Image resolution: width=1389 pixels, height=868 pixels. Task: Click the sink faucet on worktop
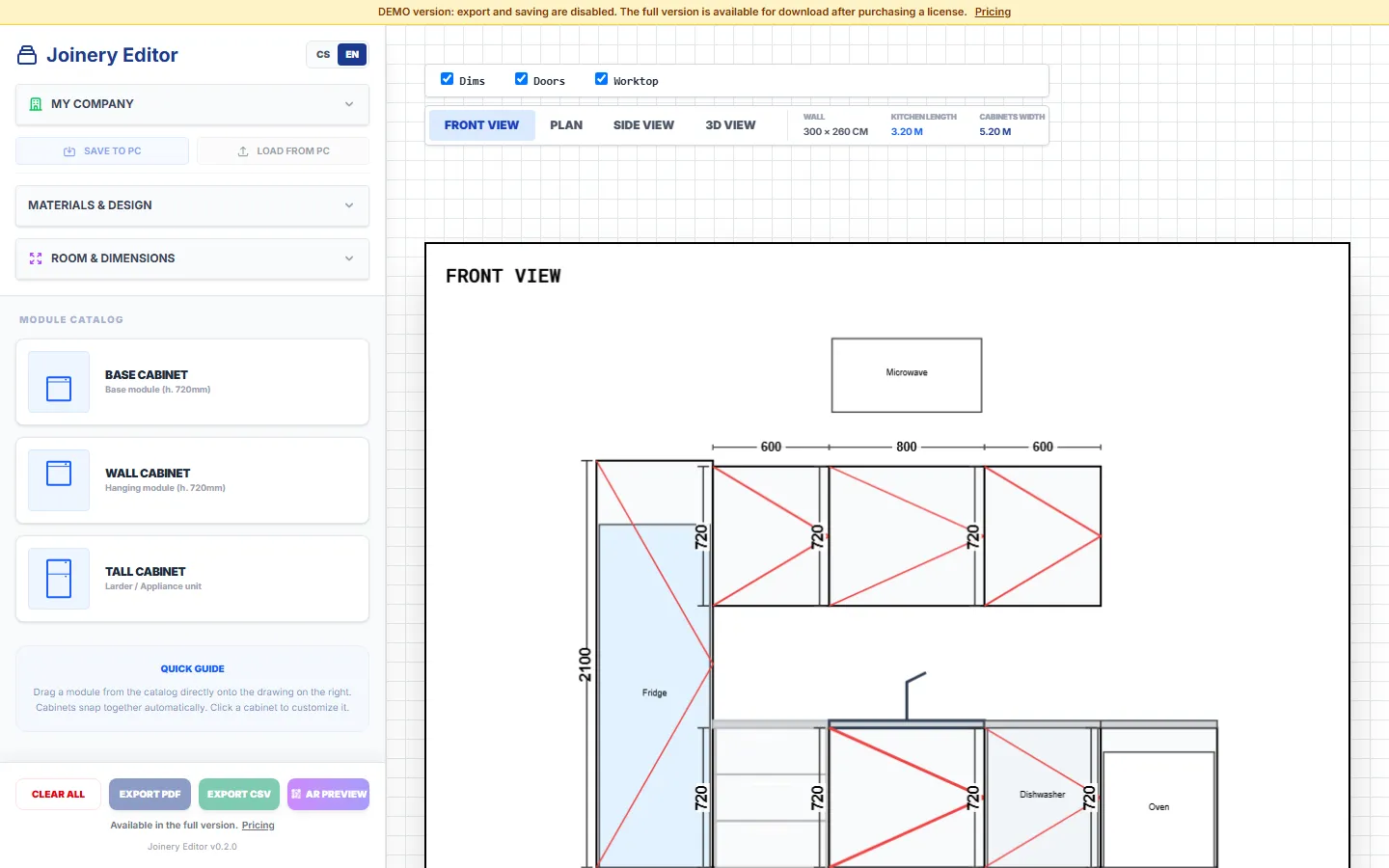(x=913, y=695)
